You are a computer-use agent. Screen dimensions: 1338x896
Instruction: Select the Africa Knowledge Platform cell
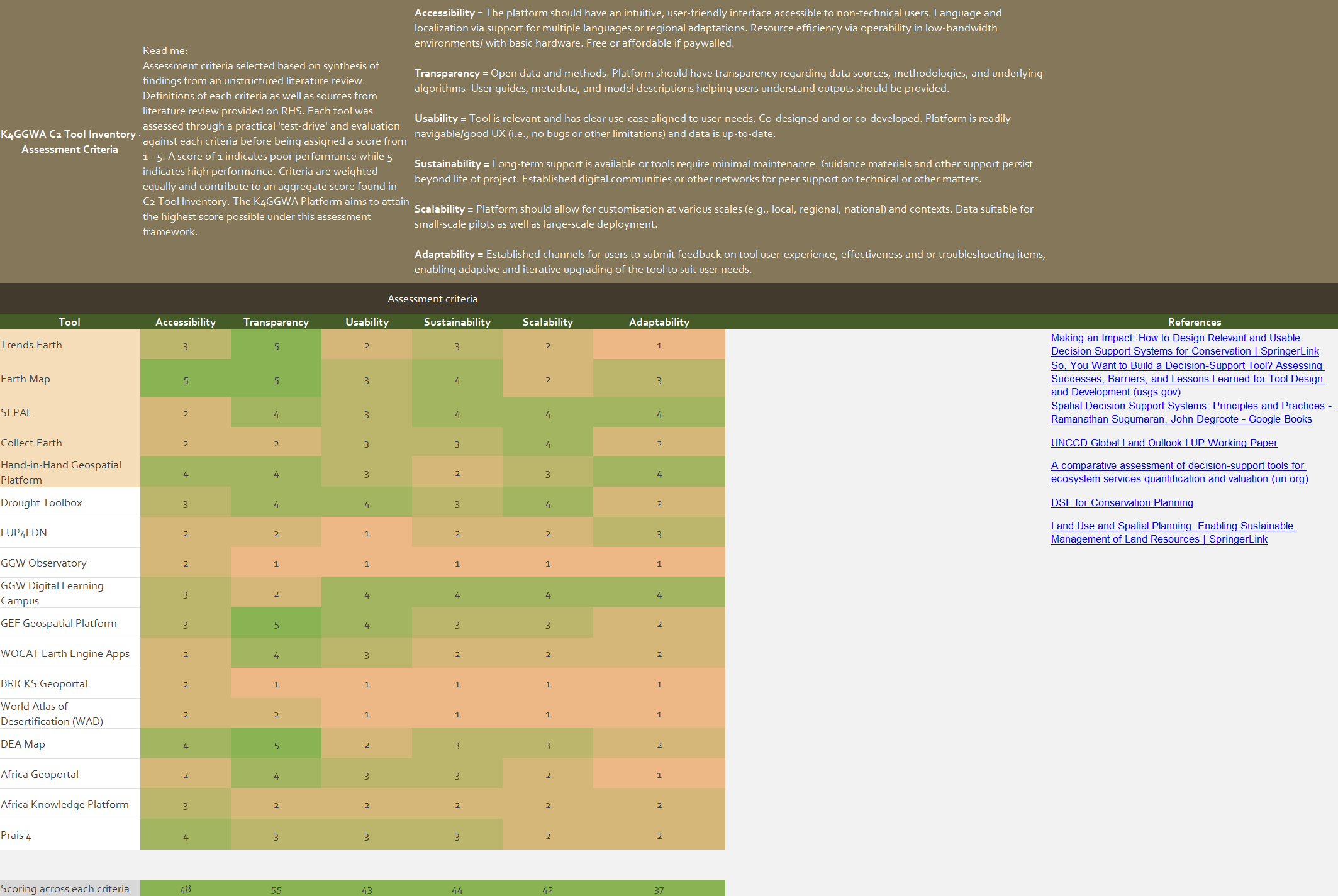coord(70,804)
